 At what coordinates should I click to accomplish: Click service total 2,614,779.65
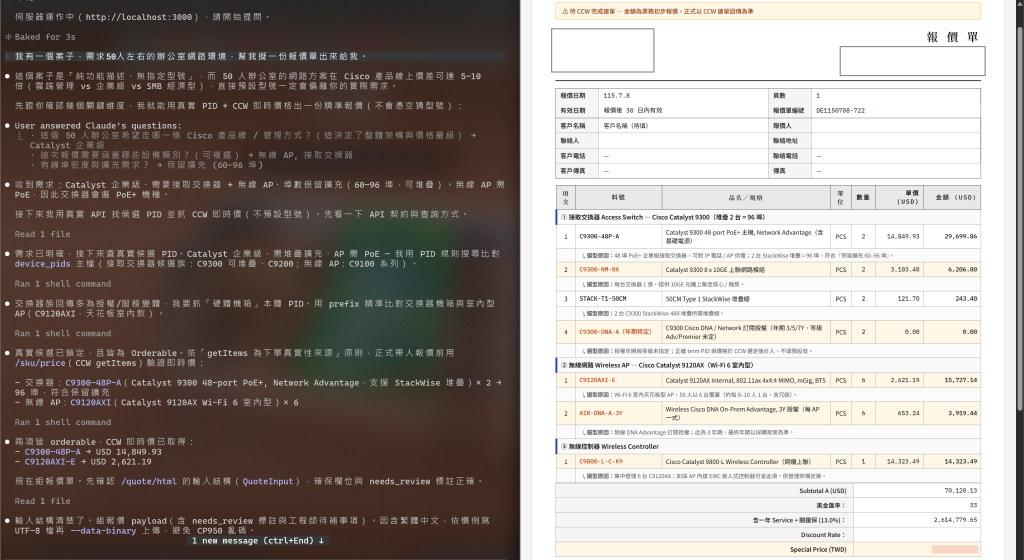(x=955, y=520)
